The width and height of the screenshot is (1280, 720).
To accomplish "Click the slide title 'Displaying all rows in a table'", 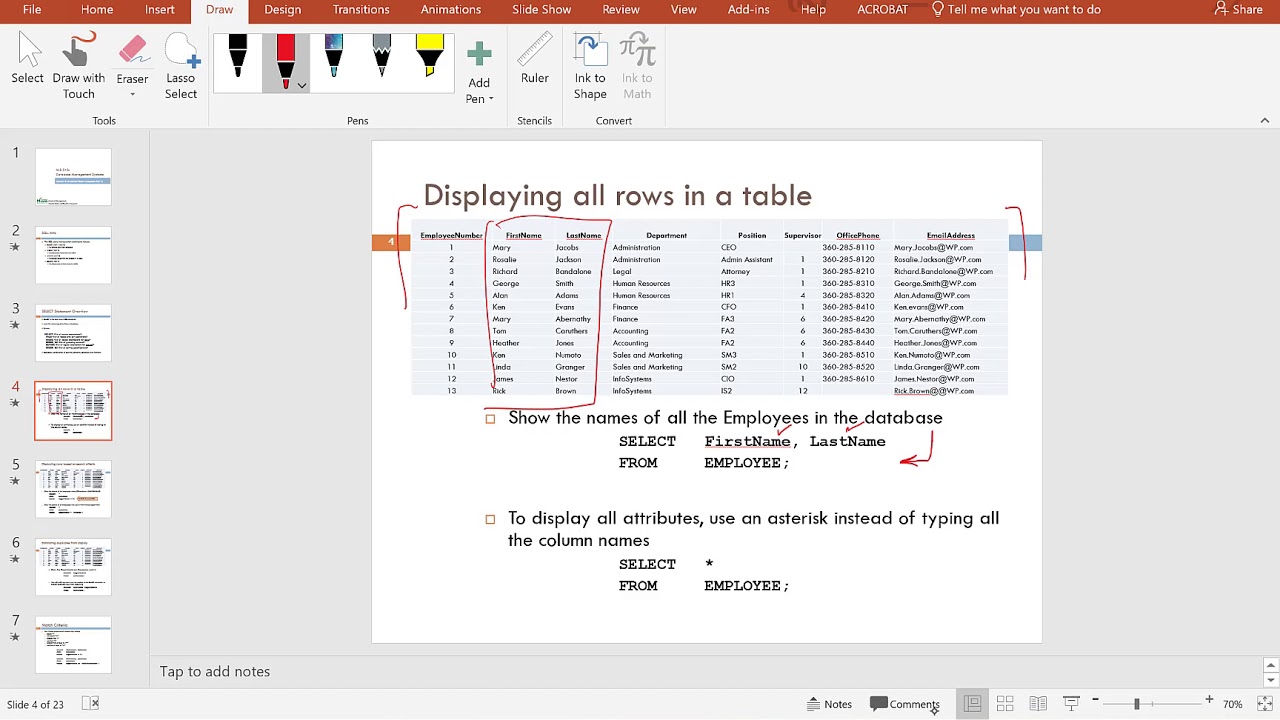I will click(x=617, y=195).
